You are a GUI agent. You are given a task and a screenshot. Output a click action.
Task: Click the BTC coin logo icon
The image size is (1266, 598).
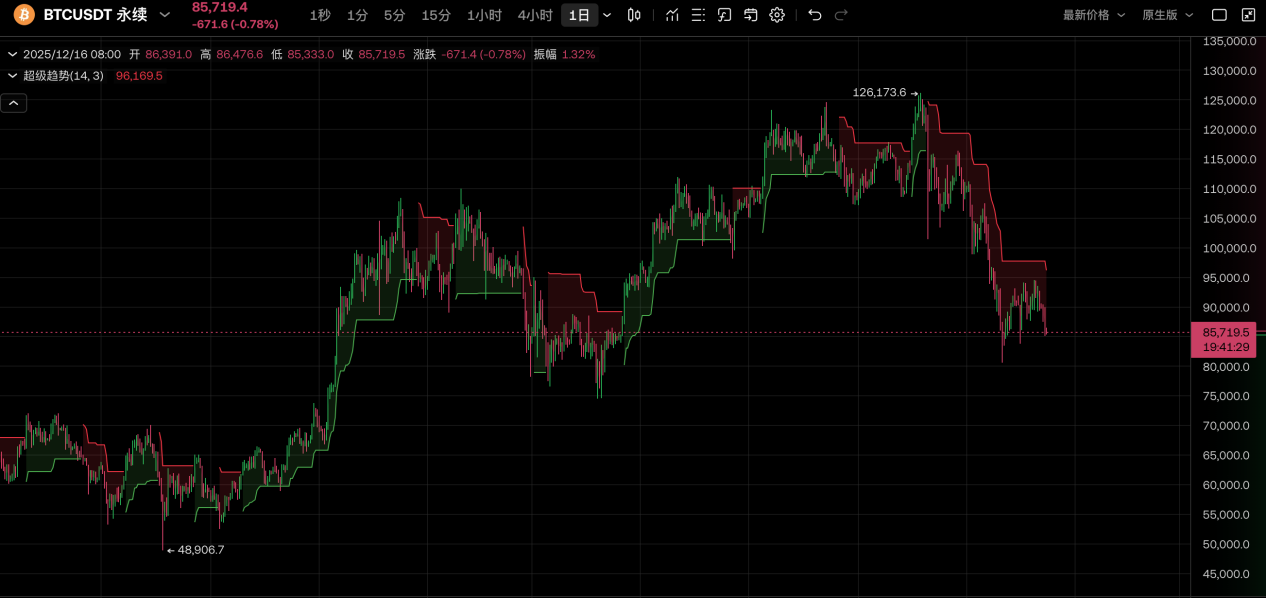tap(22, 15)
